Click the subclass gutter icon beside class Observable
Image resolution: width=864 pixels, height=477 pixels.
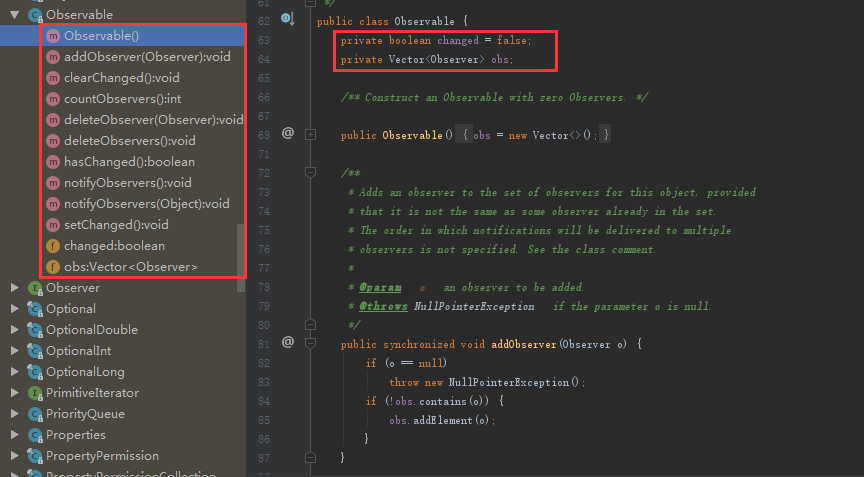point(287,19)
